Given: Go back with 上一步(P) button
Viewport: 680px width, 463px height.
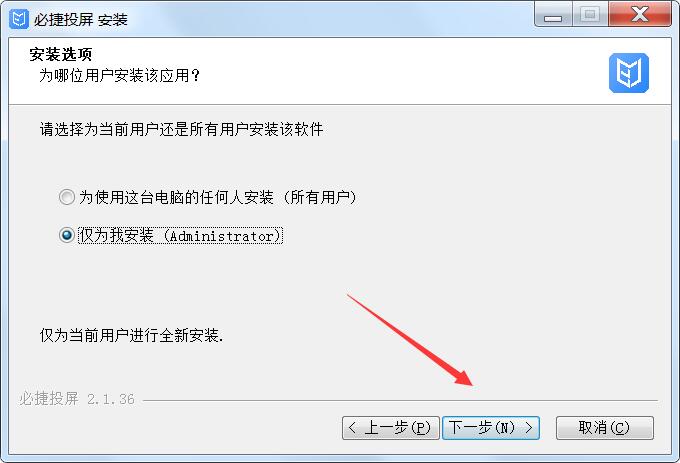Looking at the screenshot, I should 391,428.
